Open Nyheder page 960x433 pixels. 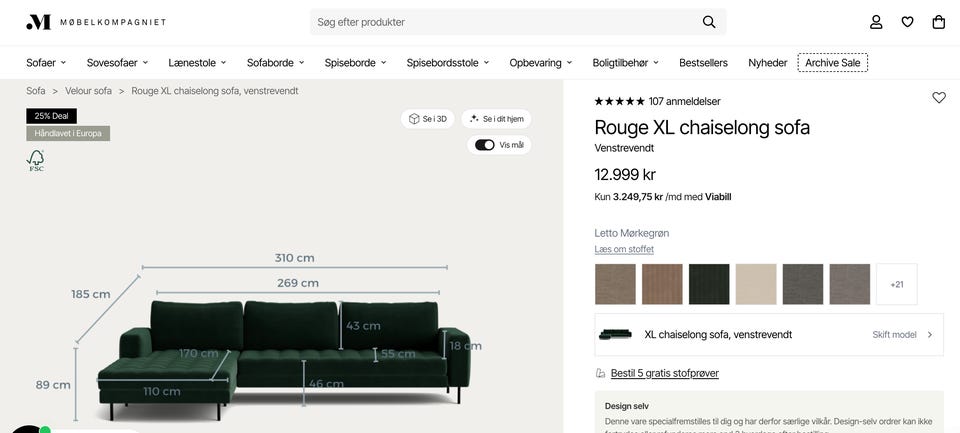768,62
